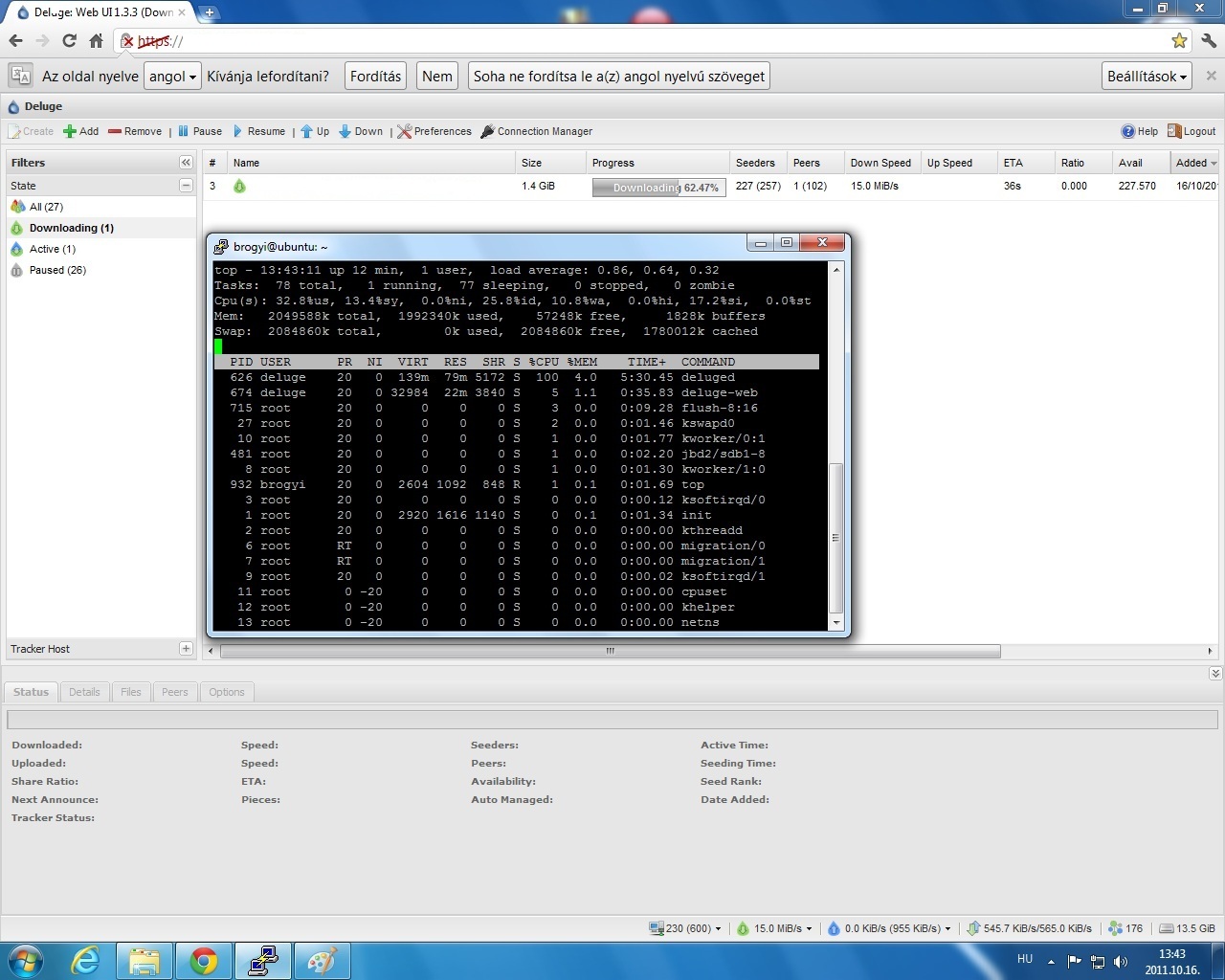Move torrent Down in queue
Image resolution: width=1225 pixels, height=980 pixels.
(361, 131)
